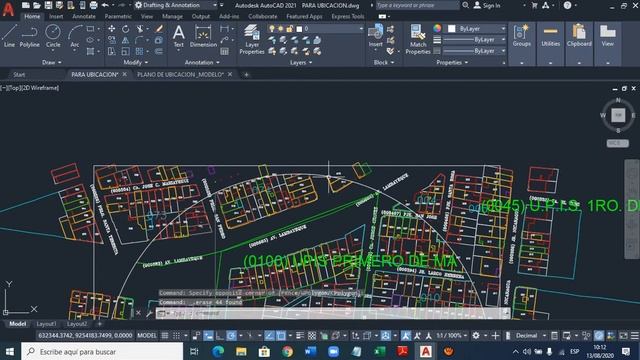Open the Annotate ribbon tab
The image size is (640, 360).
[84, 16]
